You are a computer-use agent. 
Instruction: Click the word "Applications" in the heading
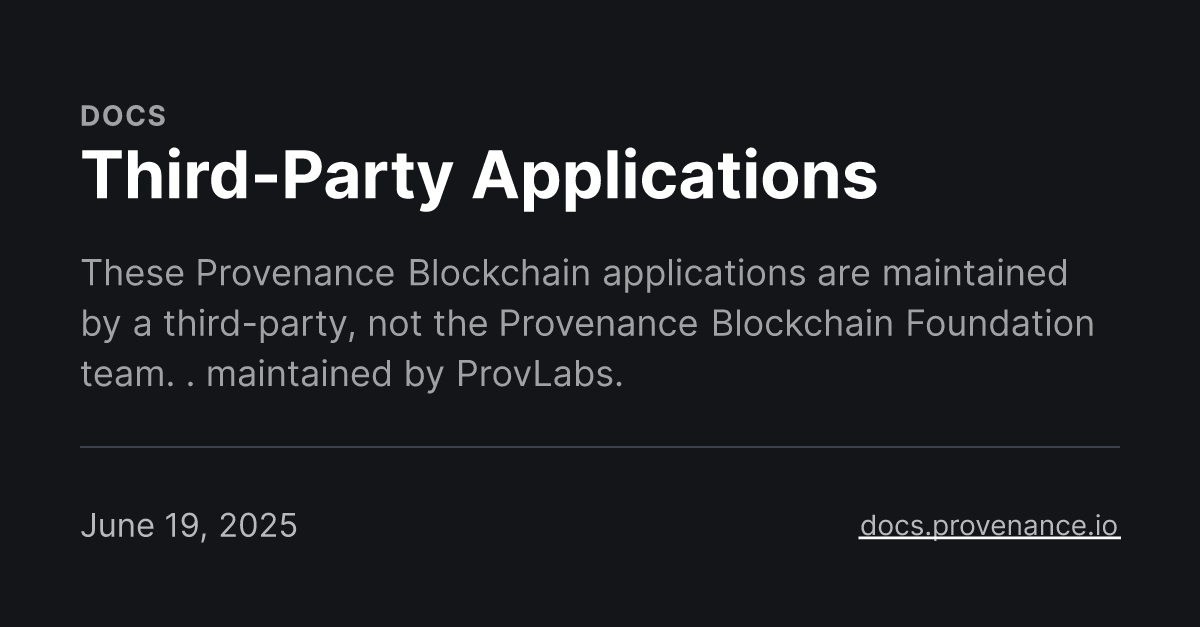(x=675, y=176)
